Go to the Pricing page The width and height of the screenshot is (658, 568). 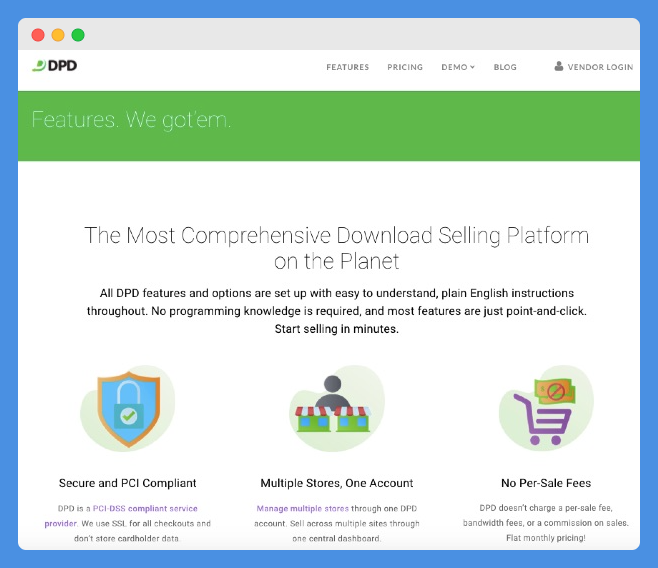(x=405, y=67)
